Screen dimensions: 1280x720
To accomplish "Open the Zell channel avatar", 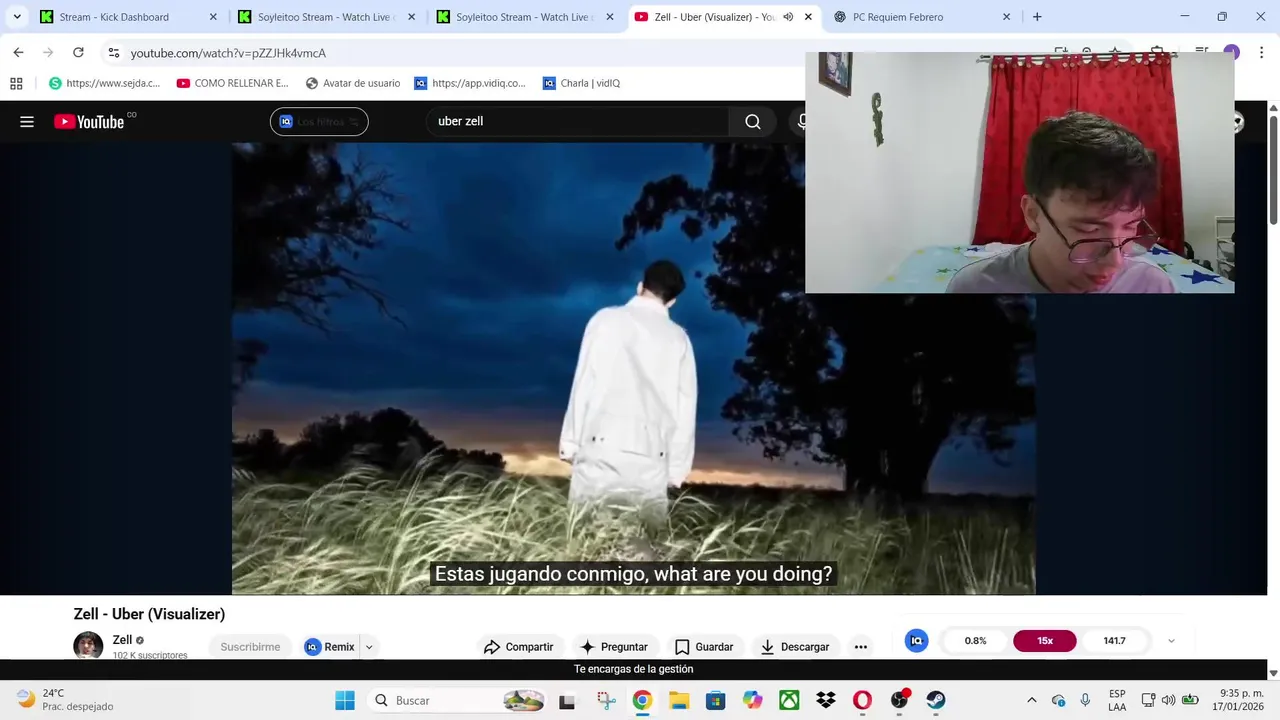I will coord(88,646).
